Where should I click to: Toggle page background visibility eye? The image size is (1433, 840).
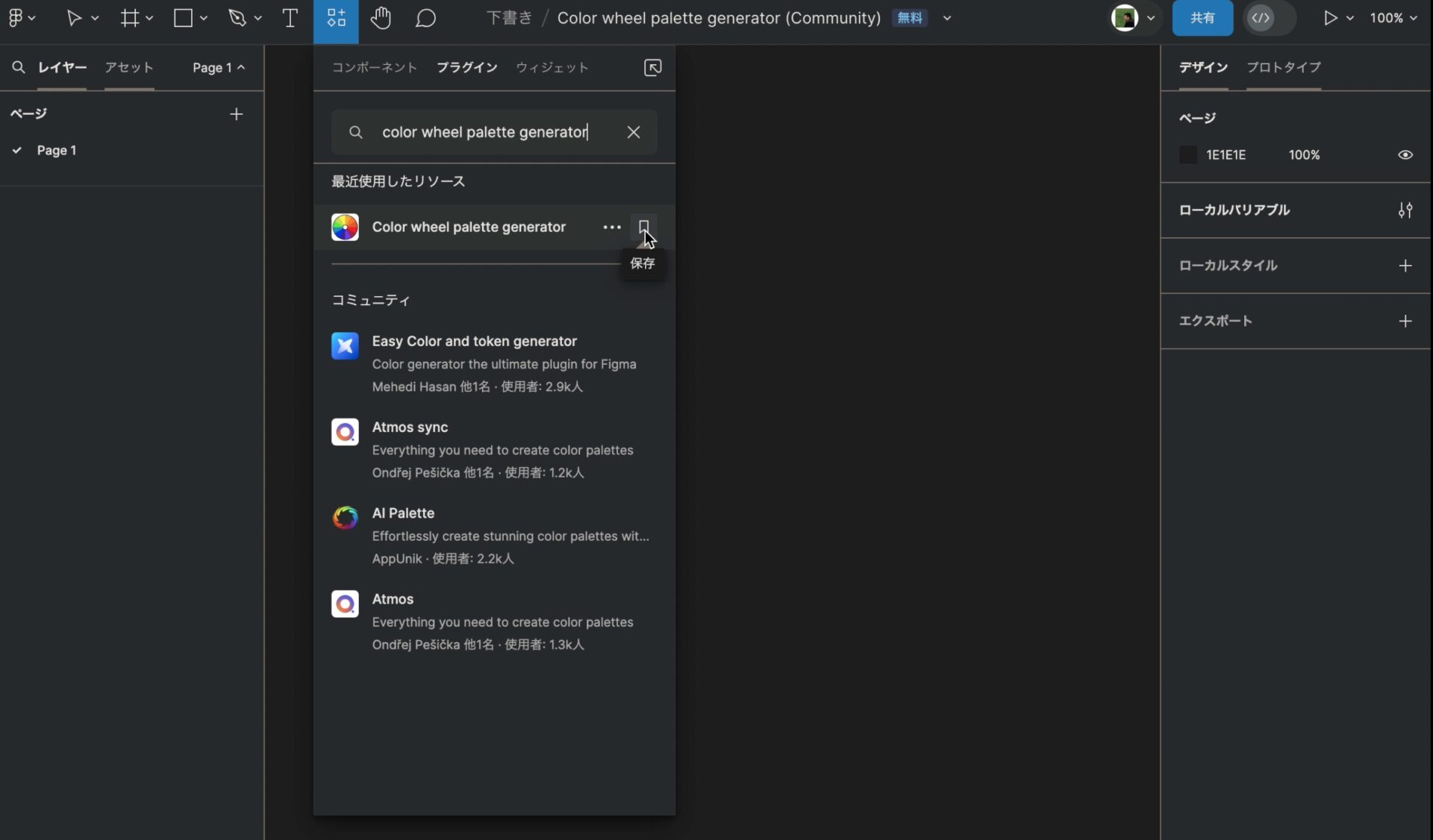(1405, 154)
